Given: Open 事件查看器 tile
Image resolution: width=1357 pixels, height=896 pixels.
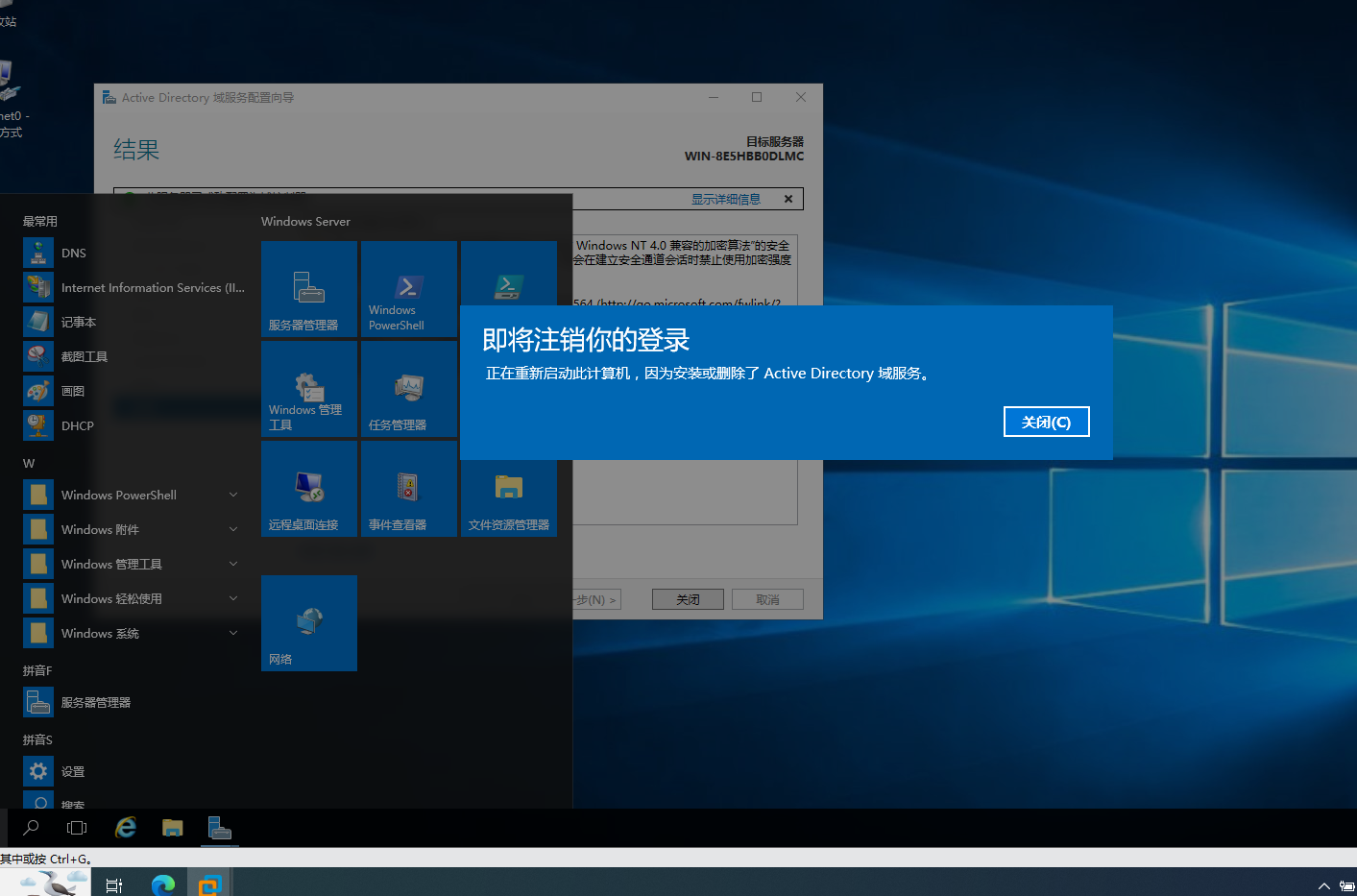Looking at the screenshot, I should point(409,489).
